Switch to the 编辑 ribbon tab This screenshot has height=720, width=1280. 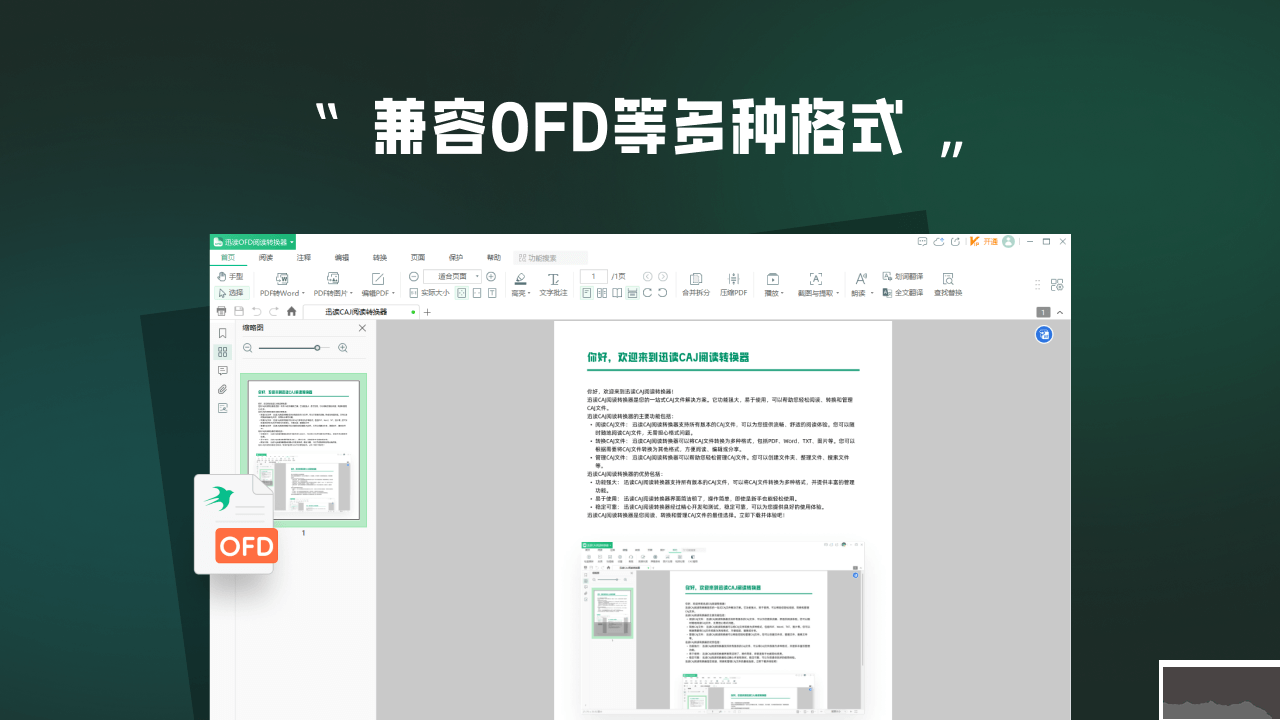[x=342, y=258]
